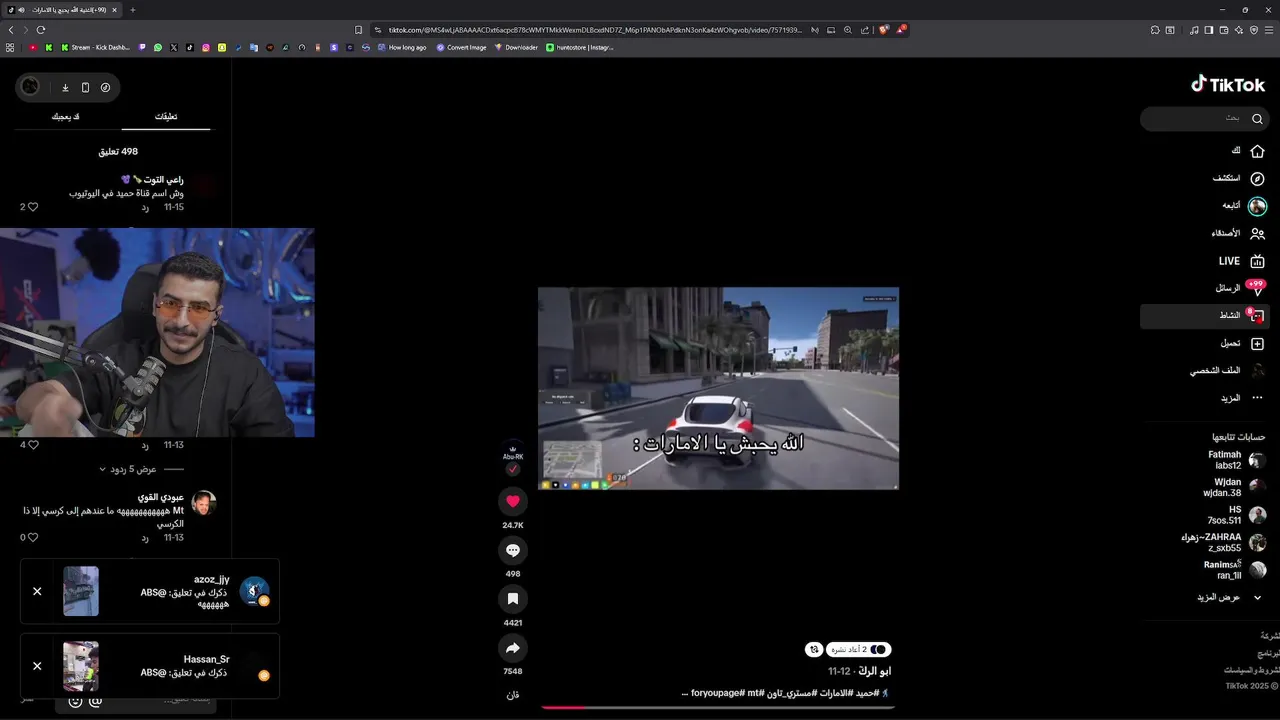The width and height of the screenshot is (1280, 720).
Task: Open the LIVE icon in sidebar
Action: pos(1257,261)
